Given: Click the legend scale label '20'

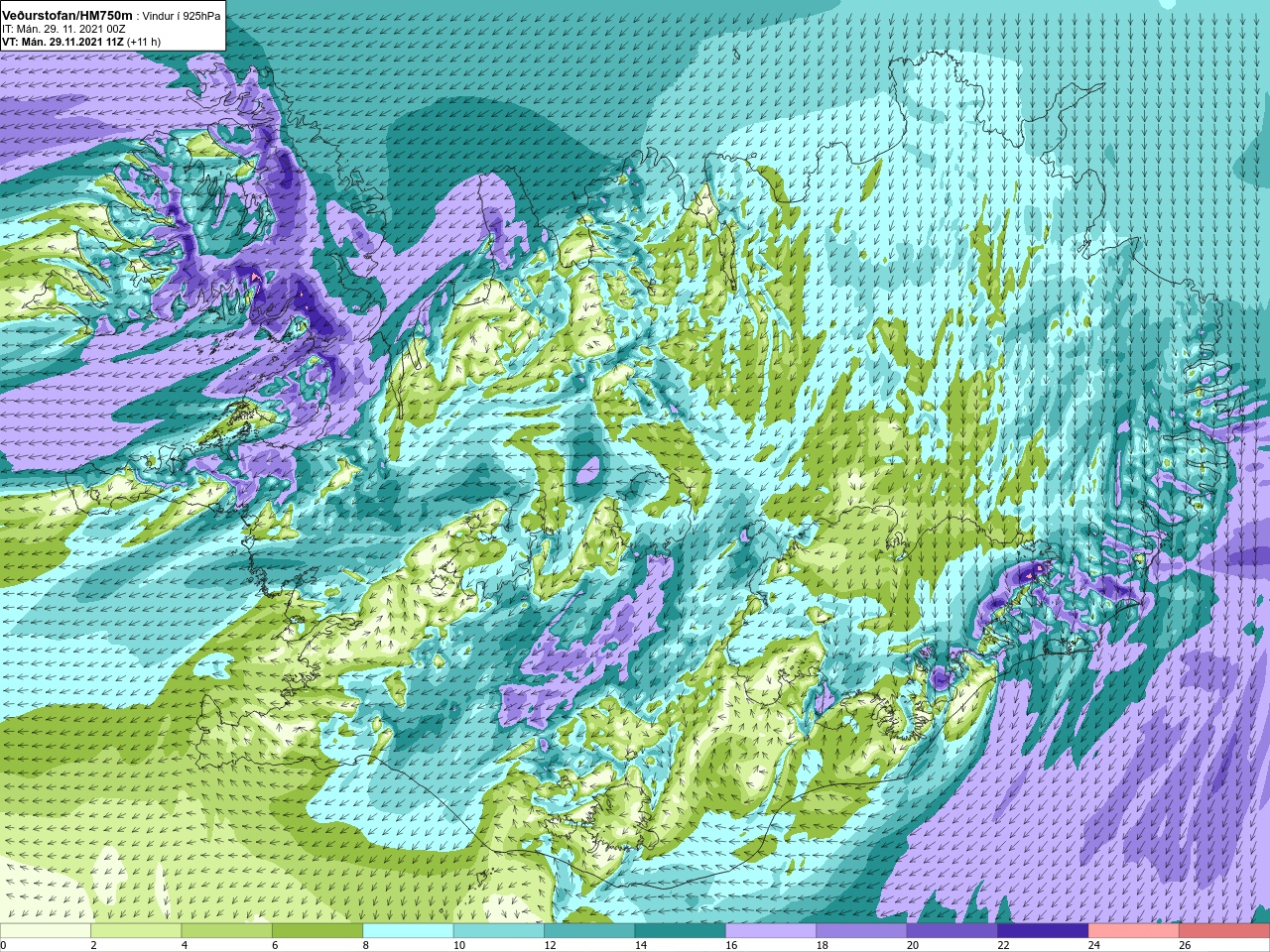Looking at the screenshot, I should (913, 945).
